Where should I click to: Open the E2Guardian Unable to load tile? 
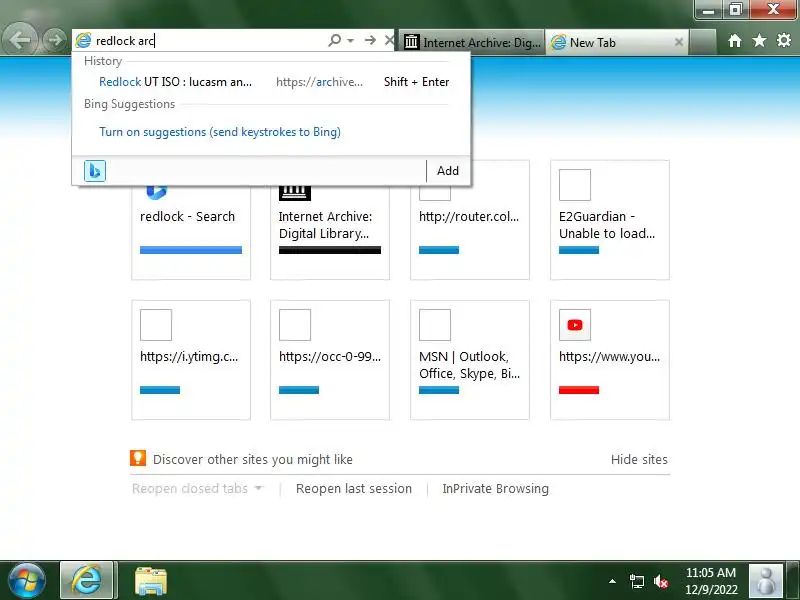pos(610,220)
